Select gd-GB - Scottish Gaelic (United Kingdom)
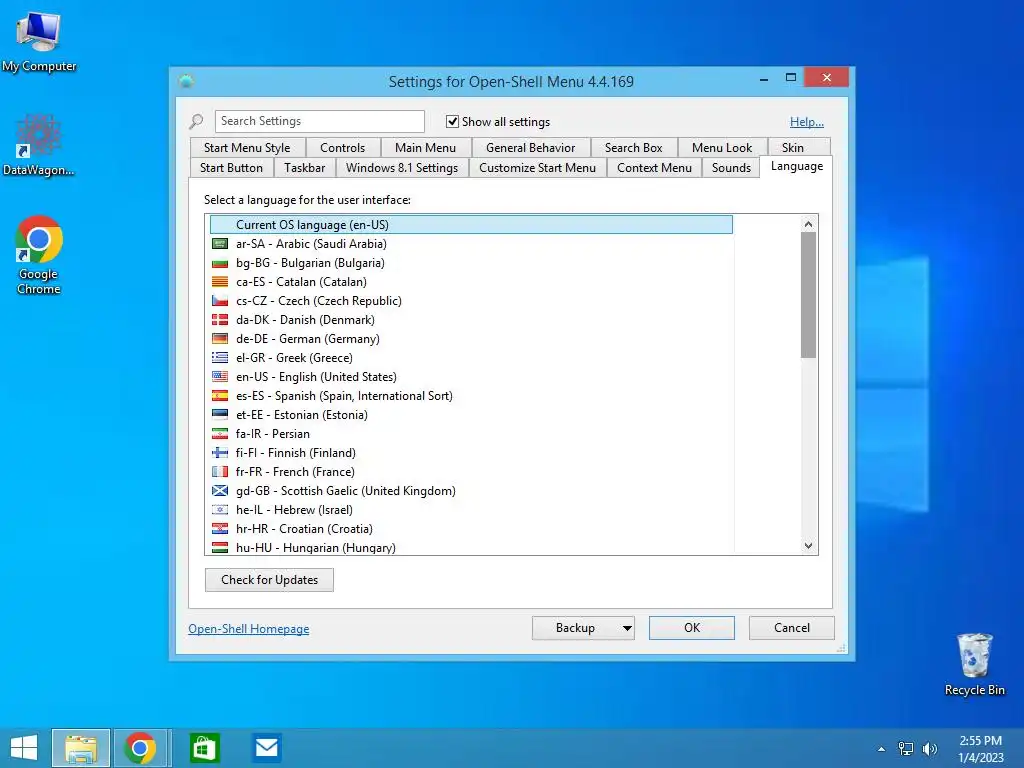Image resolution: width=1024 pixels, height=768 pixels. point(471,490)
